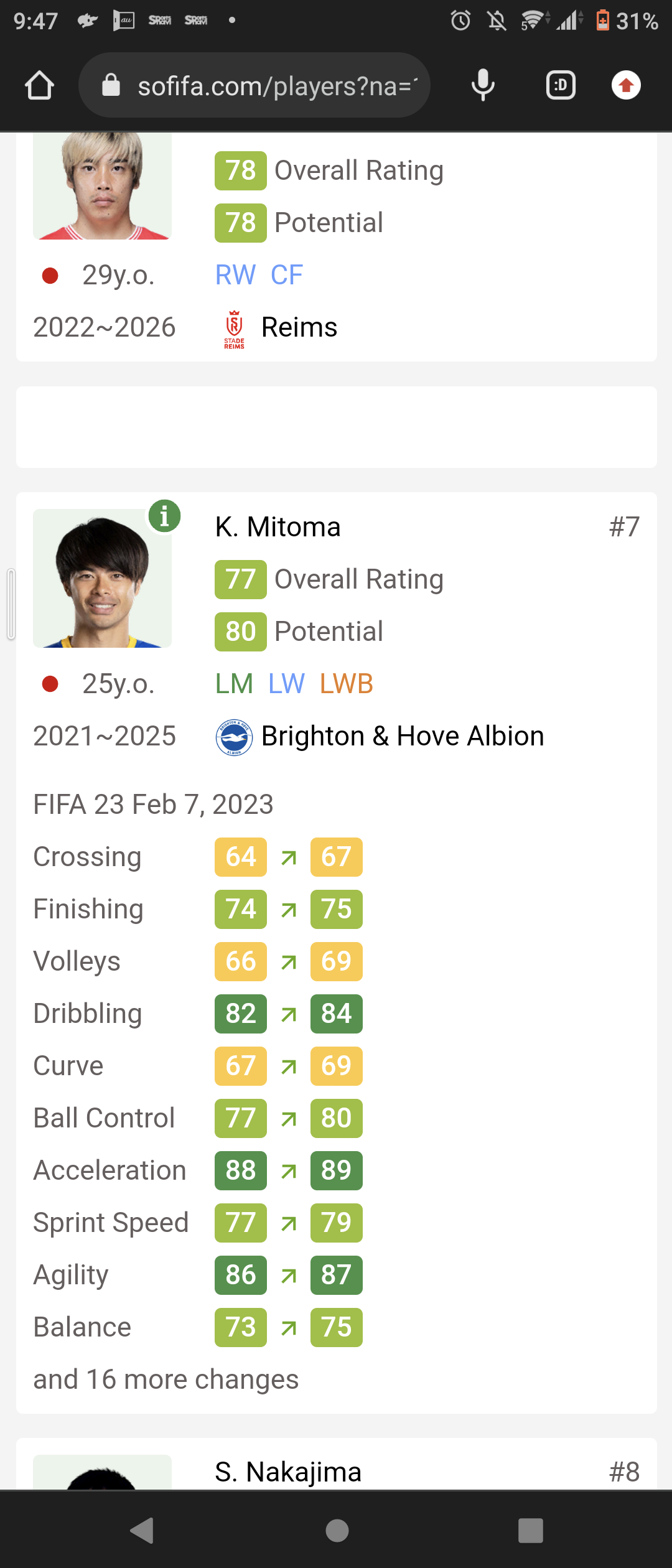Tap the Stade Reims club crest

(x=234, y=329)
